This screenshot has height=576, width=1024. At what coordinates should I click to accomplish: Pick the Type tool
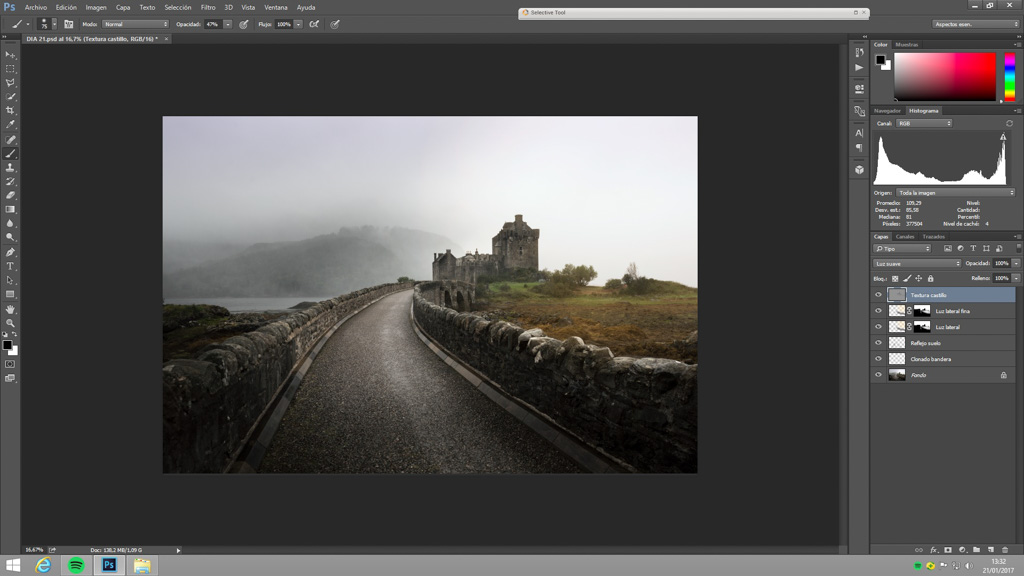coord(10,266)
